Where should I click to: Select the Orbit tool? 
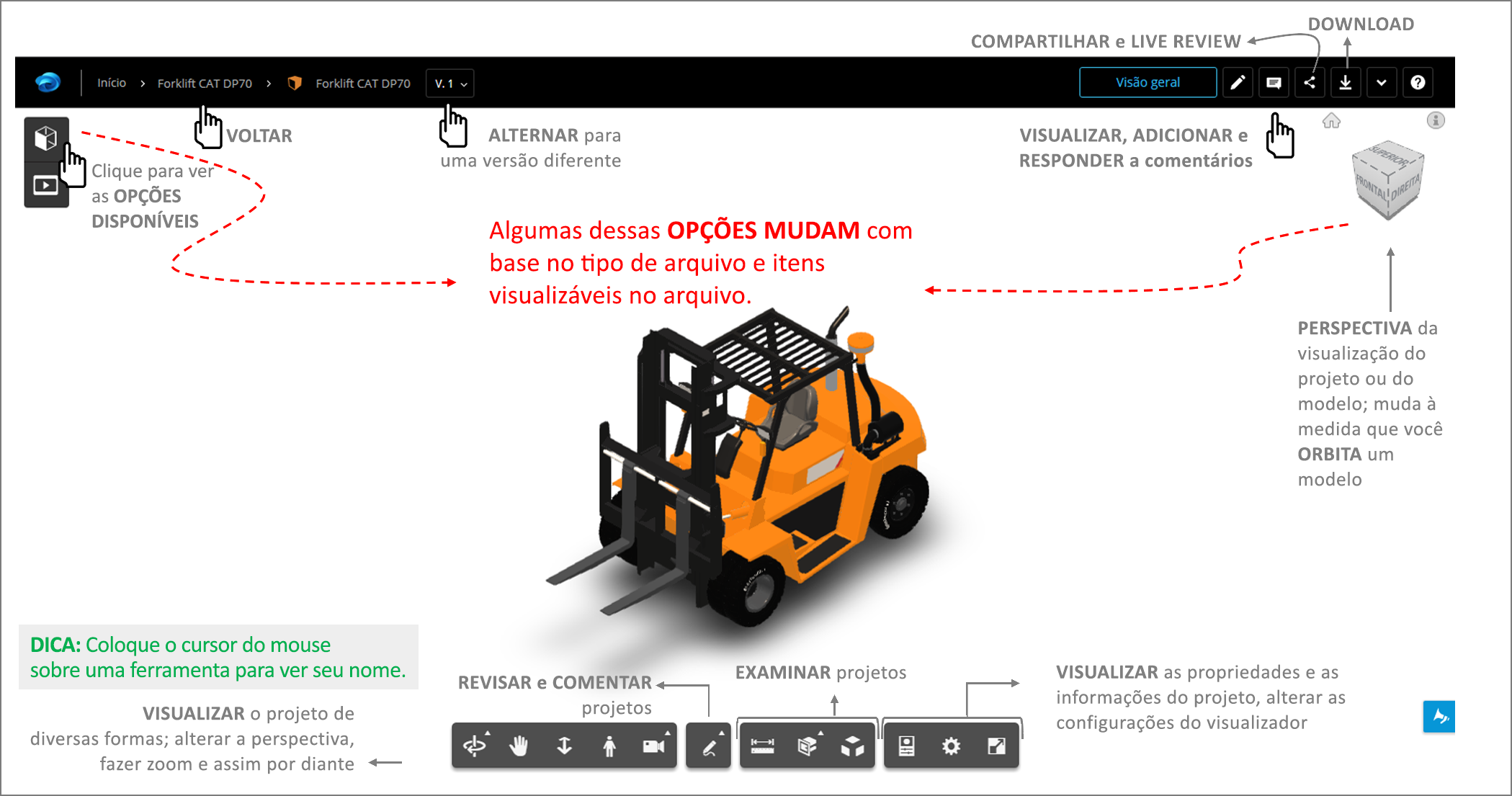point(475,746)
